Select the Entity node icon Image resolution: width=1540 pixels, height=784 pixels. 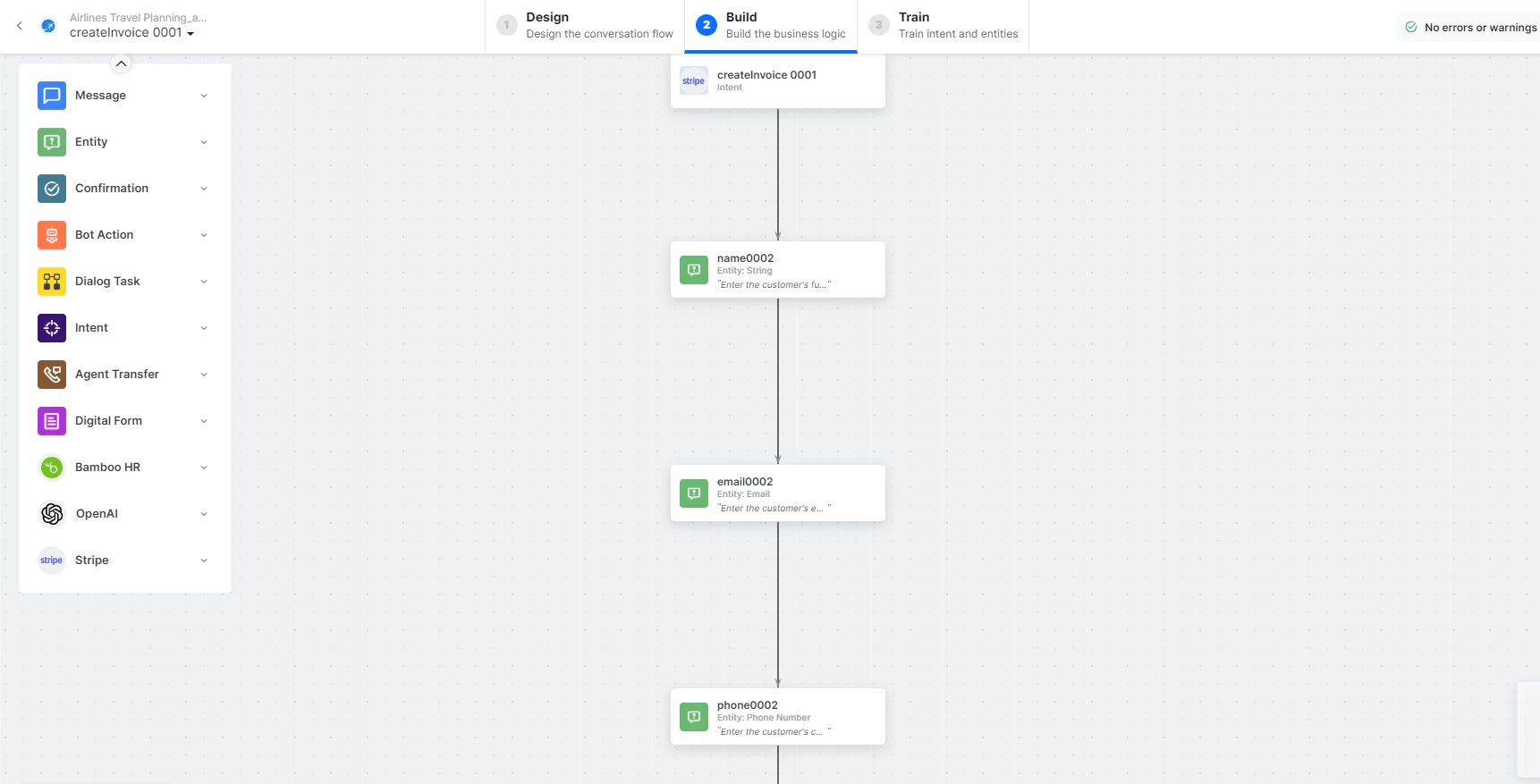51,141
